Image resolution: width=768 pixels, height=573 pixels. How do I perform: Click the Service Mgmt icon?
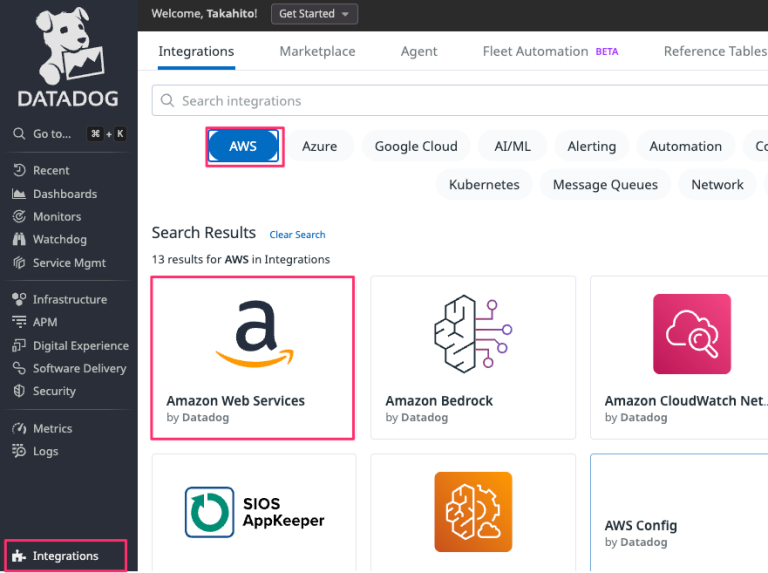tap(19, 263)
